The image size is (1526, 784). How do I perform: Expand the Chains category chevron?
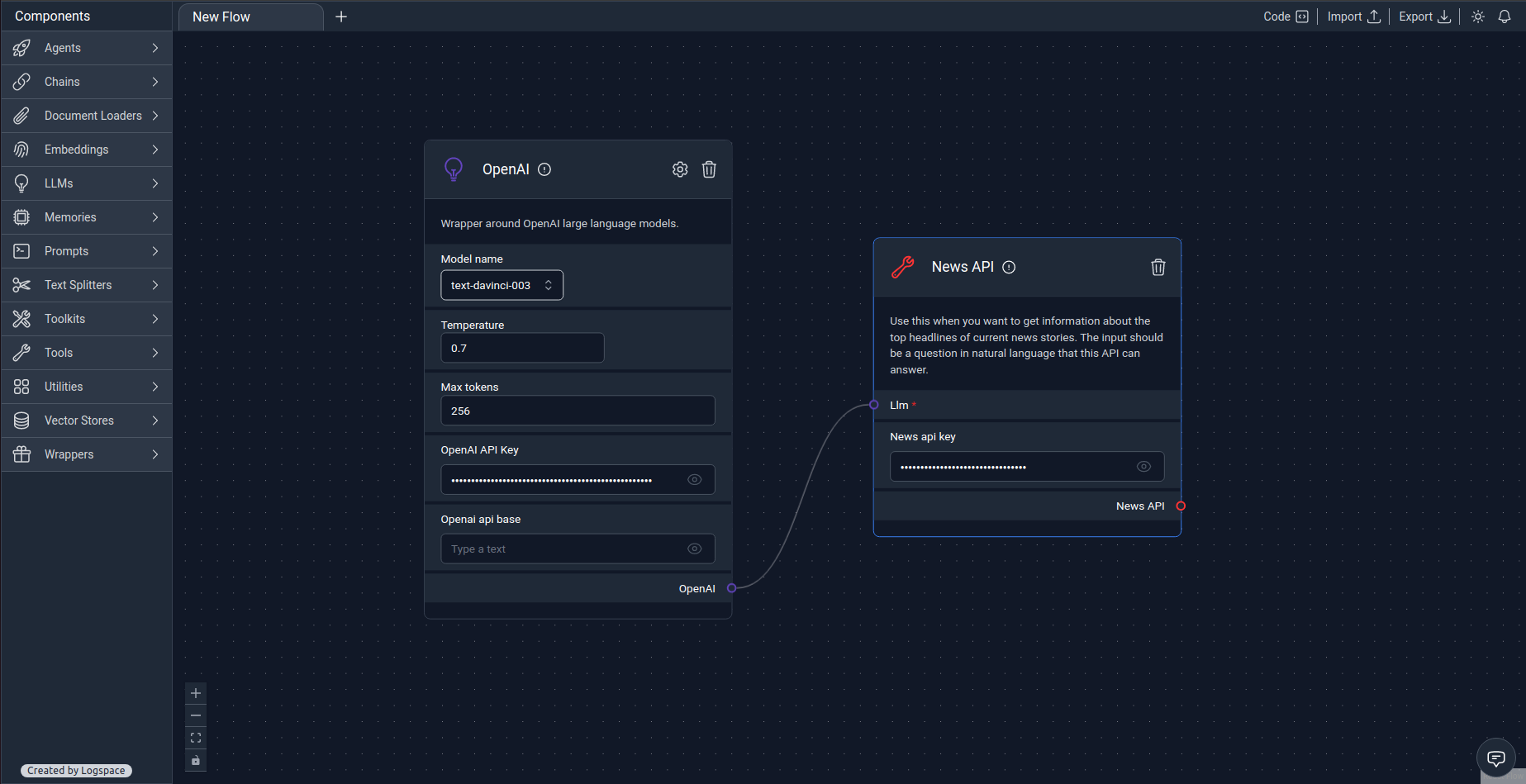click(x=155, y=82)
